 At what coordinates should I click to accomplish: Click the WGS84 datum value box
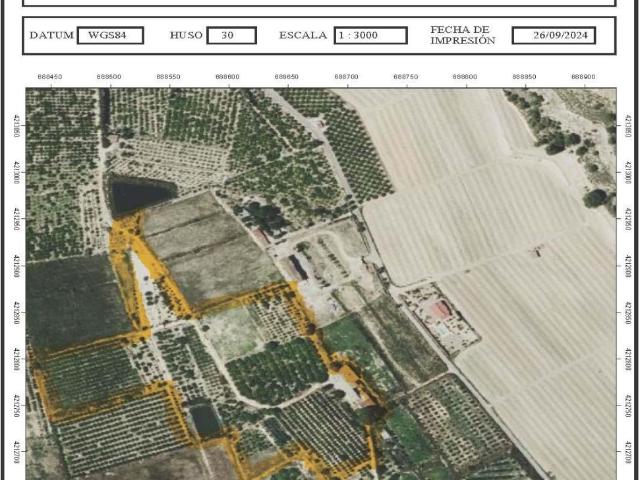(x=110, y=36)
